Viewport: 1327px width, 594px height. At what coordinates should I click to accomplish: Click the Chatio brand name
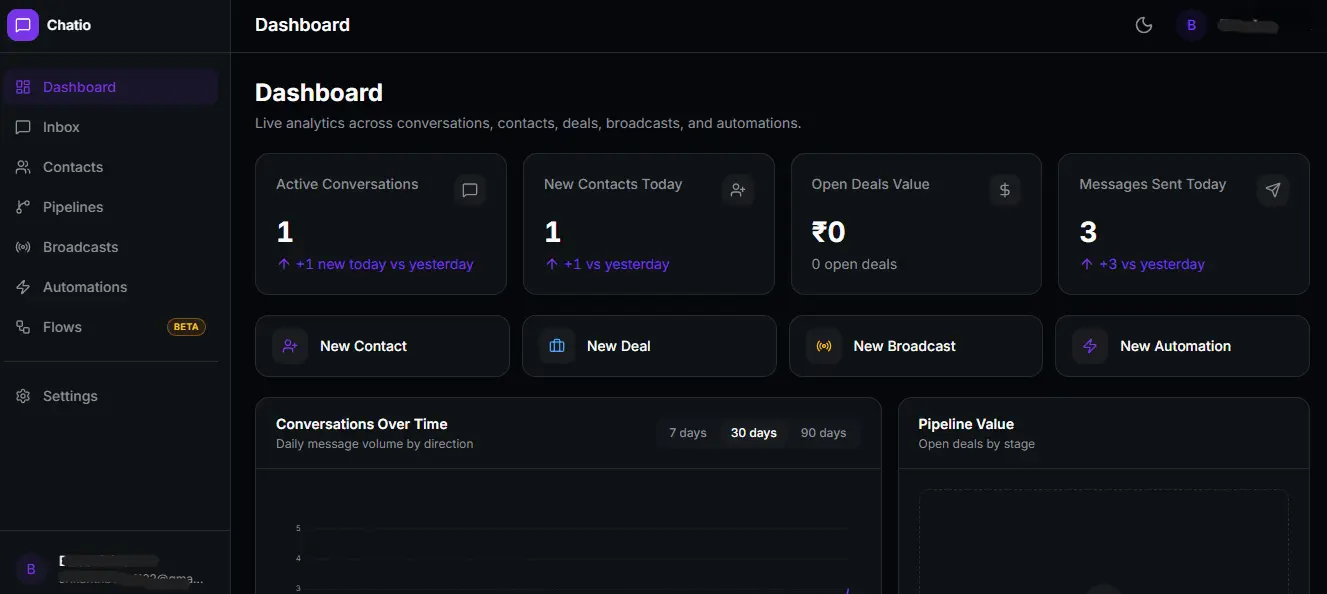coord(69,25)
